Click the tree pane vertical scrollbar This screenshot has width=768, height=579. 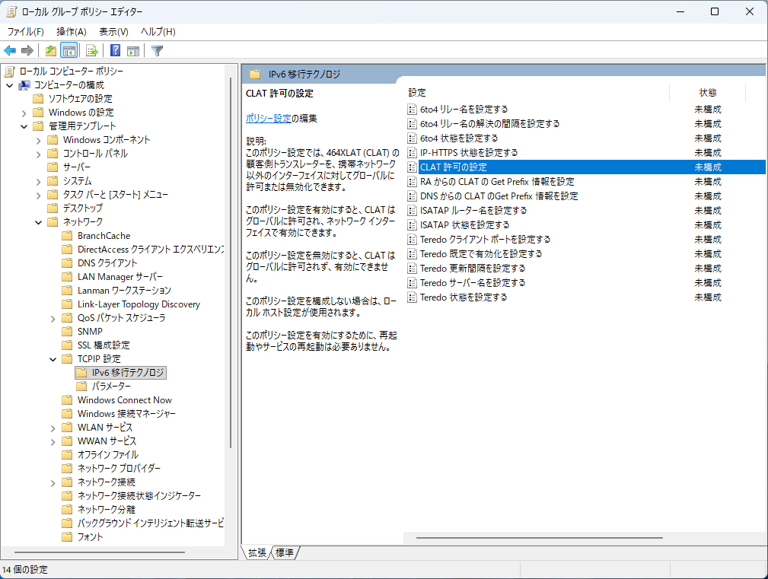231,262
